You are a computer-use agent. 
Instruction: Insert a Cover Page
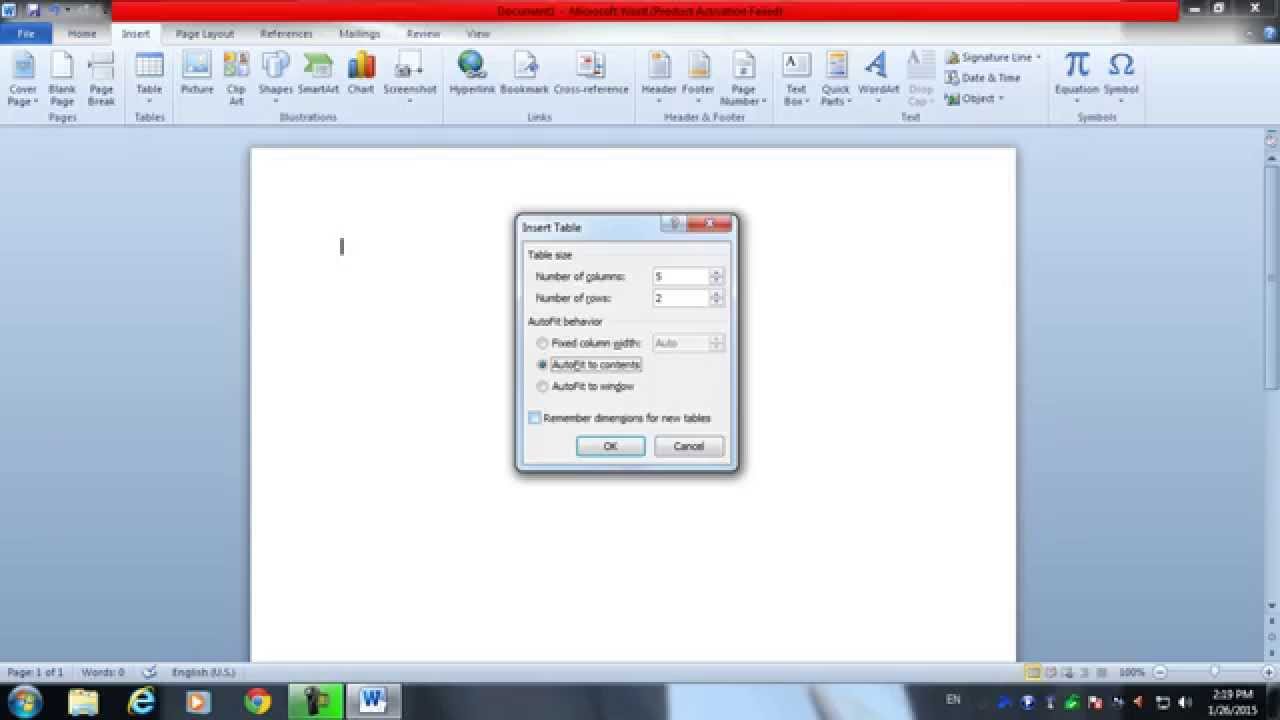22,80
